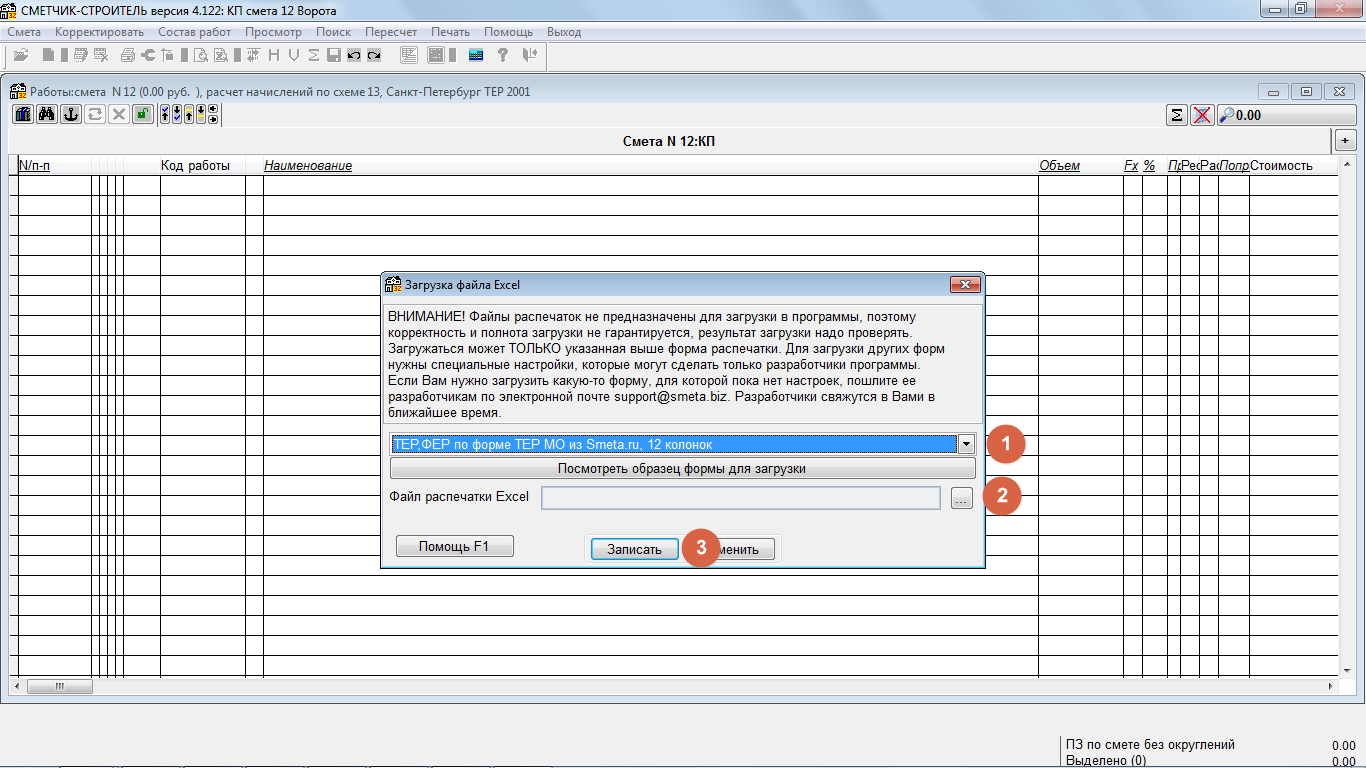Screen dimensions: 1366x768
Task: Click Посмотреть образец формы для загрузки
Action: click(682, 468)
